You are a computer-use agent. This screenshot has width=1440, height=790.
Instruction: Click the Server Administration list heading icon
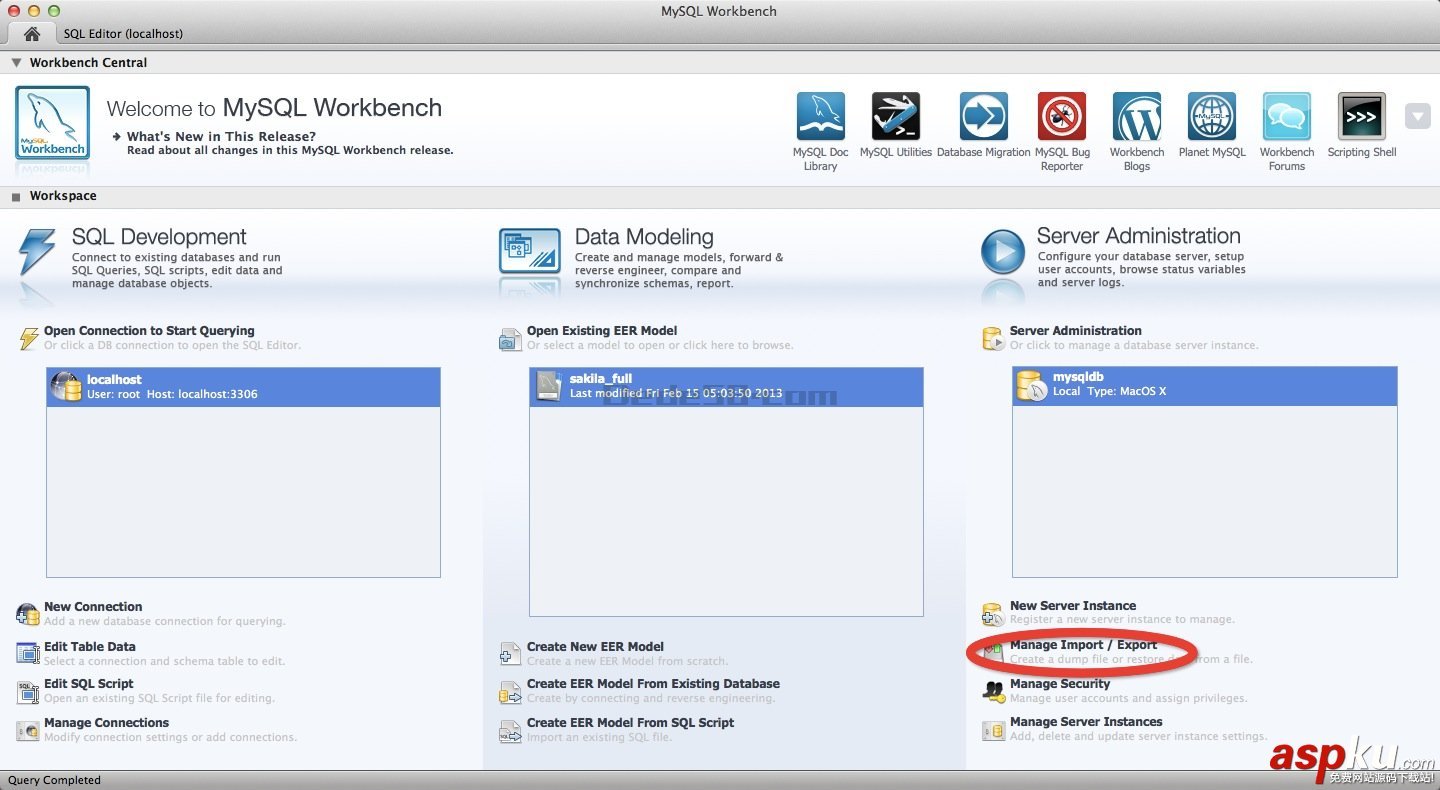point(993,338)
